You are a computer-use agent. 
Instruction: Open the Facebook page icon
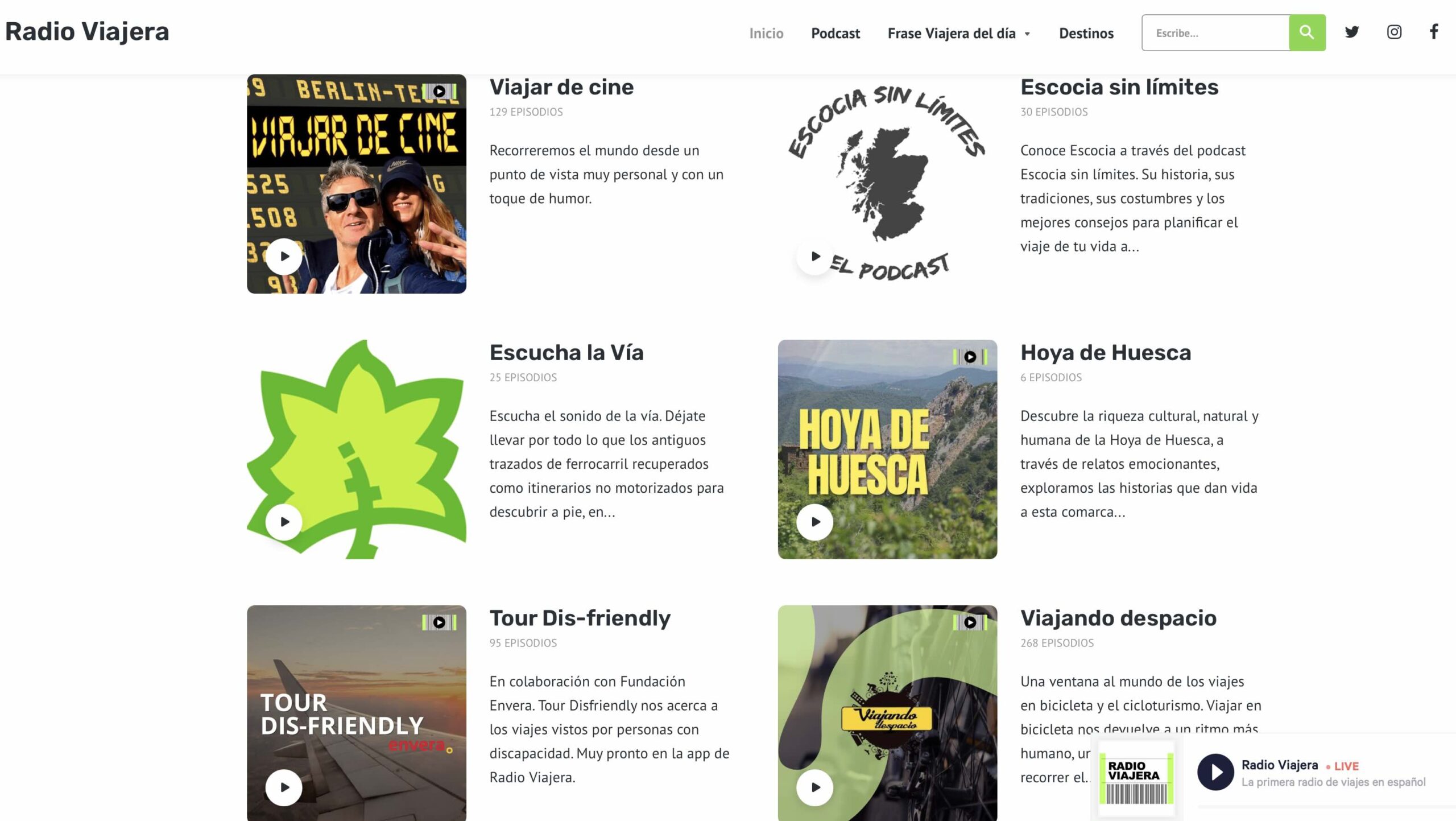1434,31
